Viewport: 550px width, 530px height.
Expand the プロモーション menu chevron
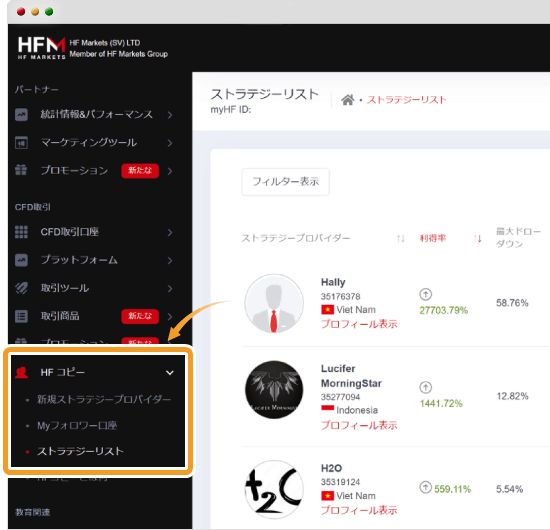point(170,171)
